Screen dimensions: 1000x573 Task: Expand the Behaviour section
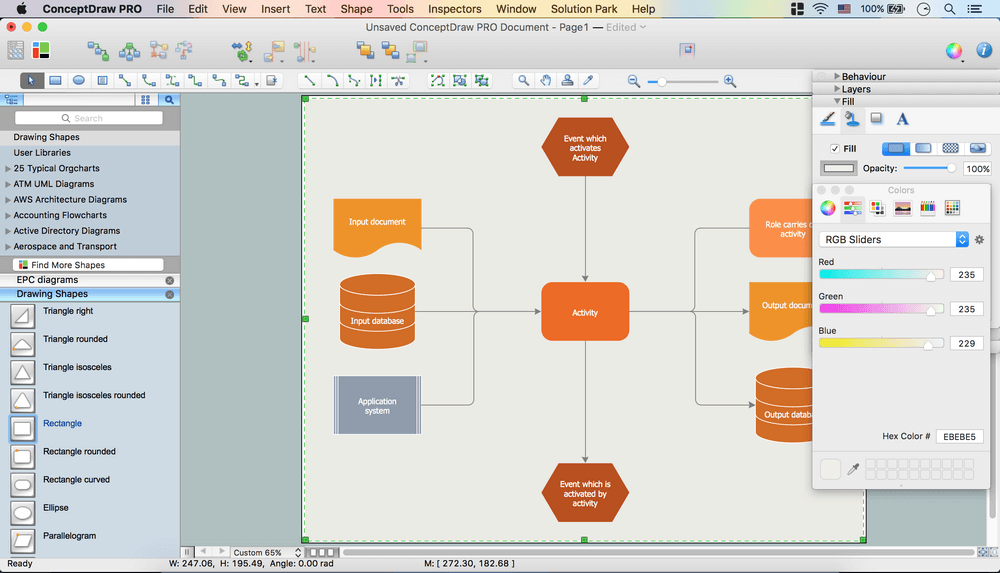click(x=864, y=76)
